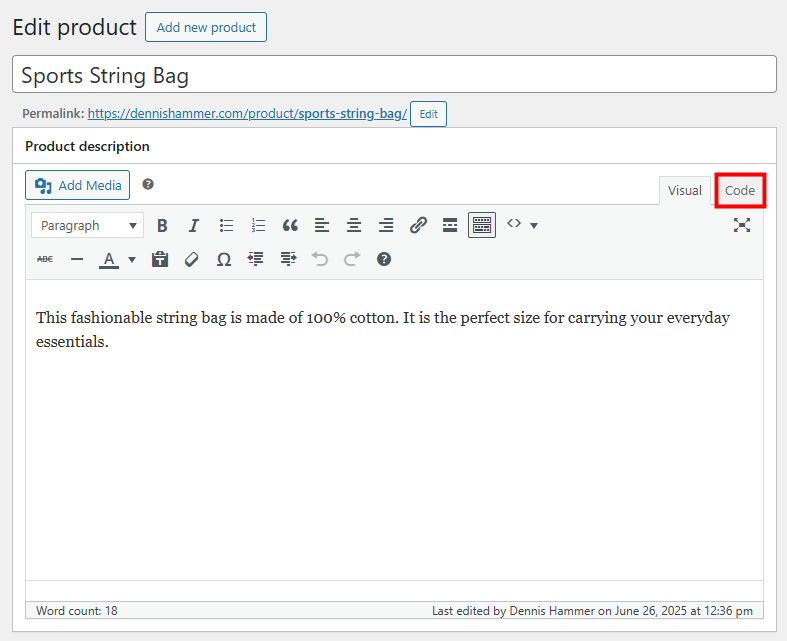Center align the paragraph text
Viewport: 787px width, 641px height.
(x=354, y=226)
